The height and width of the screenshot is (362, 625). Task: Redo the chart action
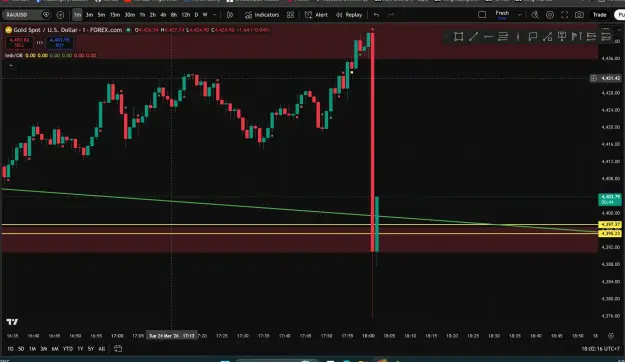(391, 15)
